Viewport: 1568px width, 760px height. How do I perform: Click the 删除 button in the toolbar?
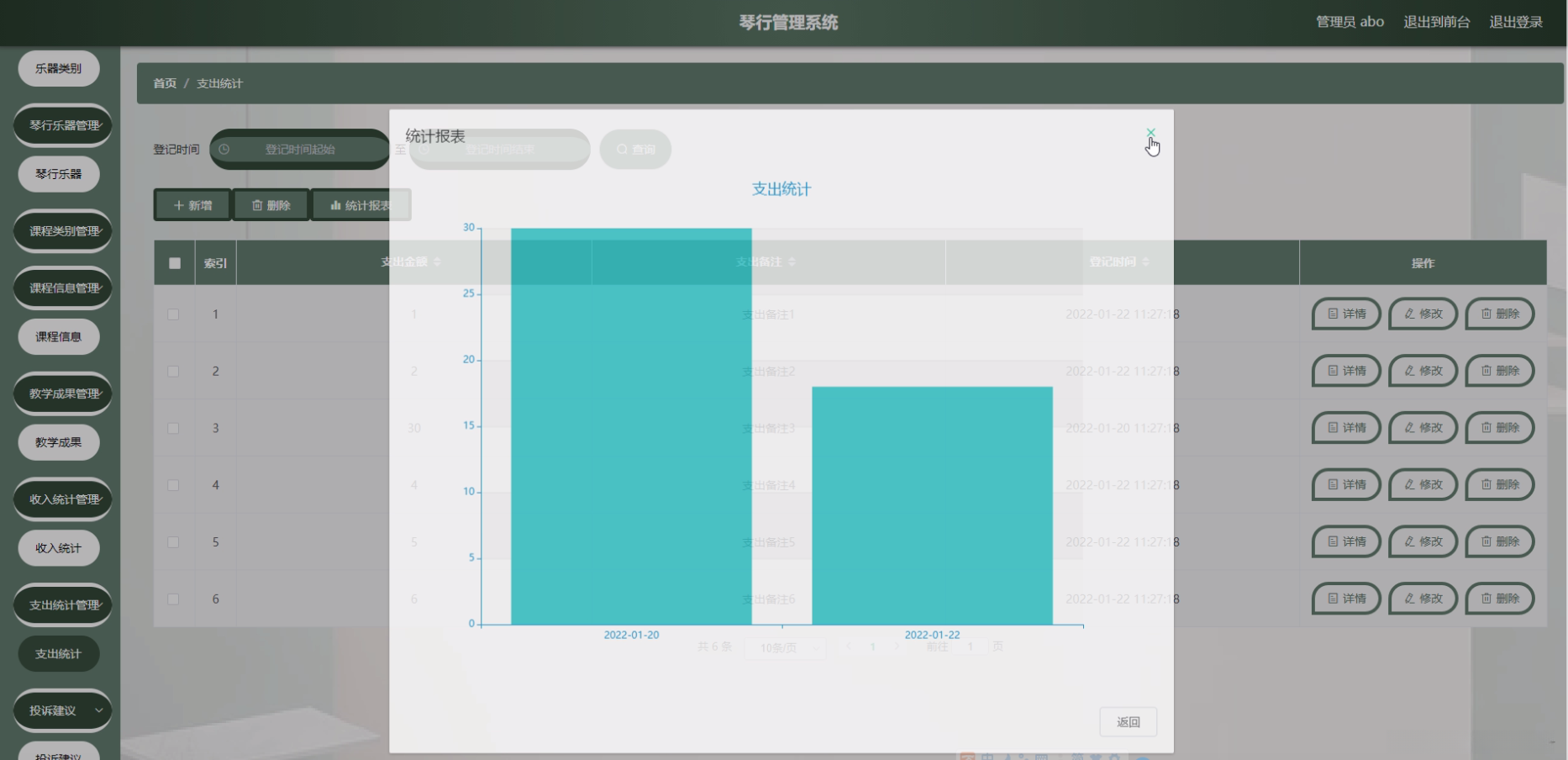click(x=271, y=205)
